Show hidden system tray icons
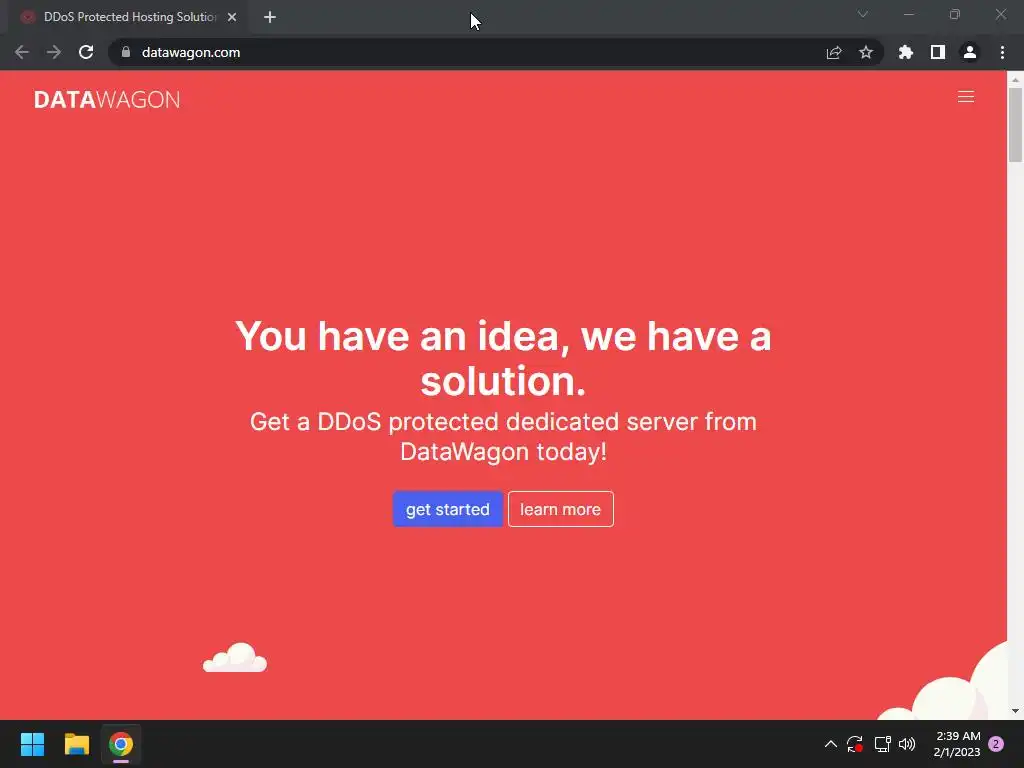This screenshot has height=768, width=1024. pos(830,744)
